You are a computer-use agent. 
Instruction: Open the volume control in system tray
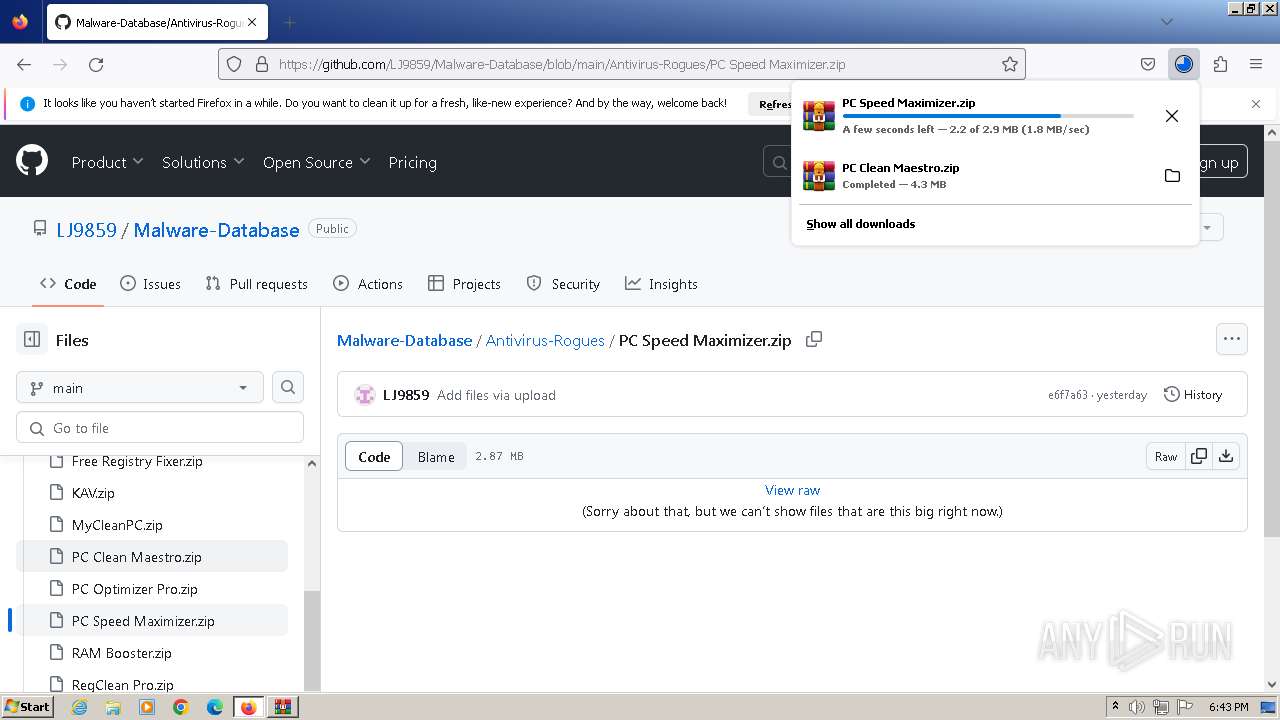(1137, 707)
